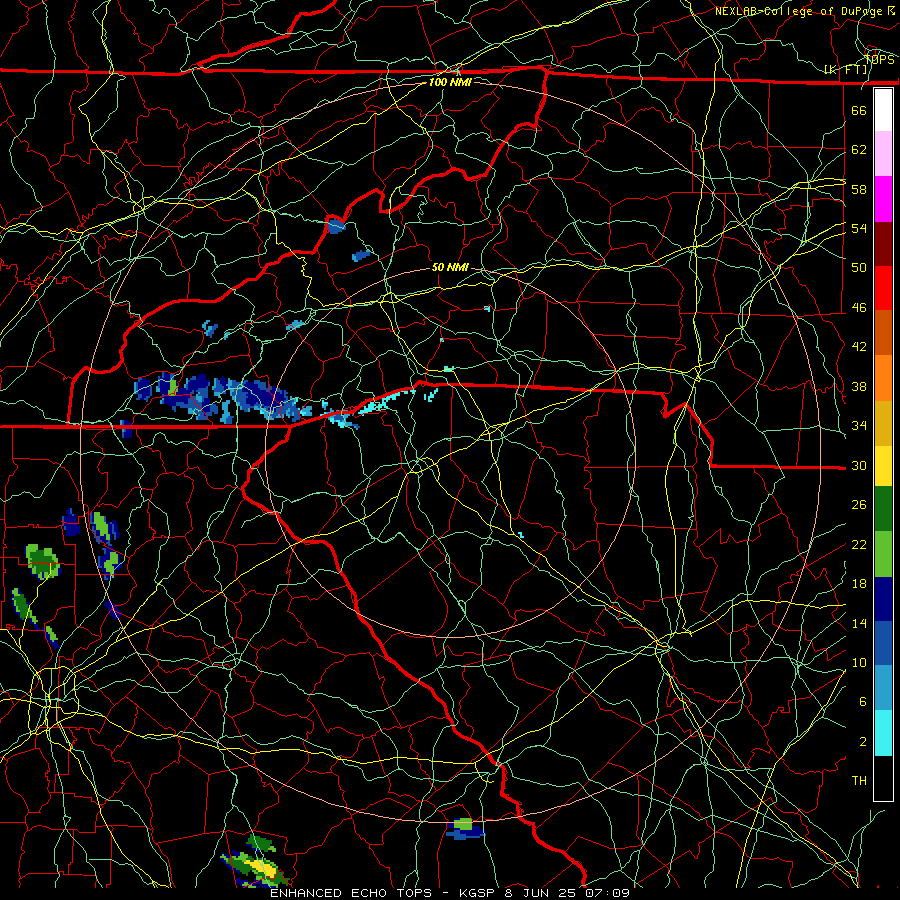Image resolution: width=900 pixels, height=900 pixels.
Task: Click the bright red legend swatch
Action: pyautogui.click(x=883, y=289)
